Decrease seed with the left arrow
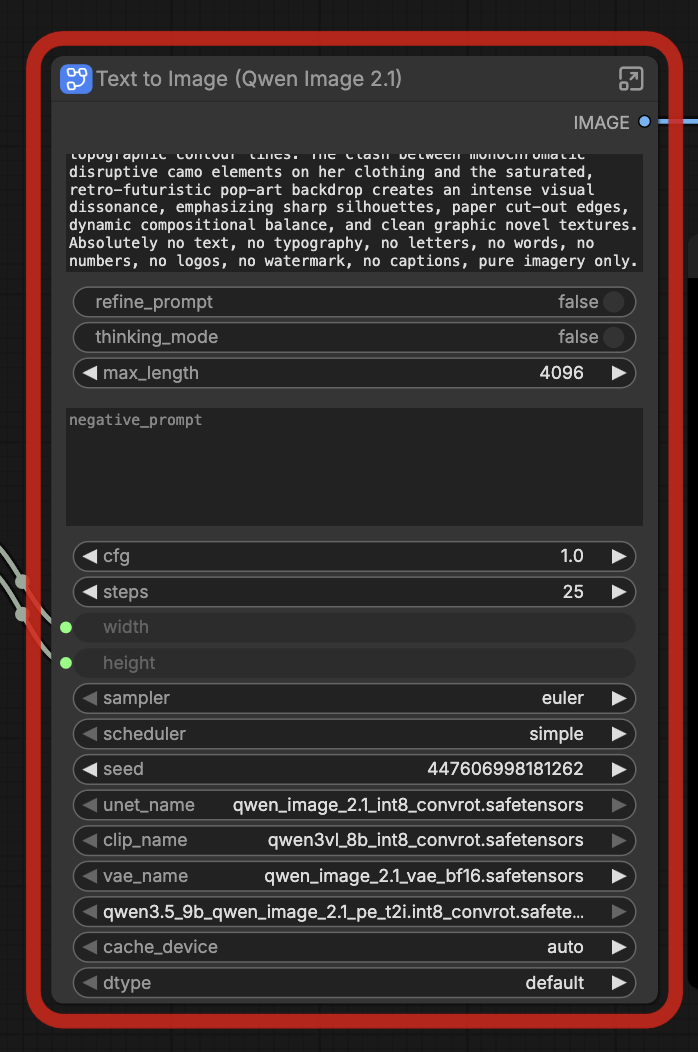698x1052 pixels. pyautogui.click(x=90, y=770)
